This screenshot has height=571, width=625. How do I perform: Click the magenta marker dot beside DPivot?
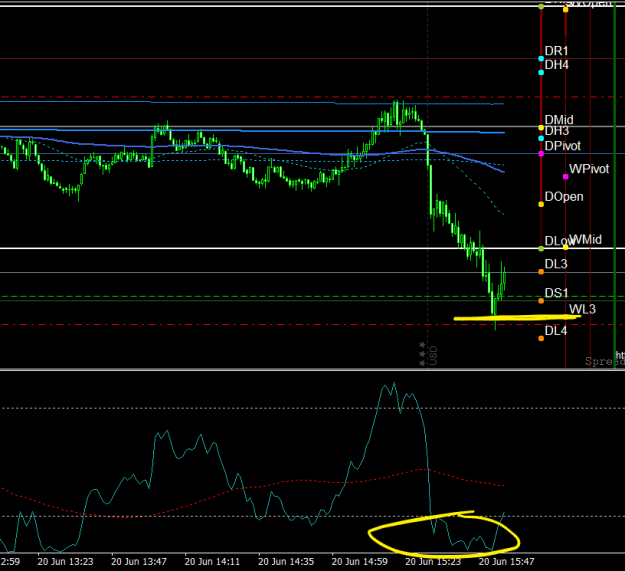click(541, 154)
